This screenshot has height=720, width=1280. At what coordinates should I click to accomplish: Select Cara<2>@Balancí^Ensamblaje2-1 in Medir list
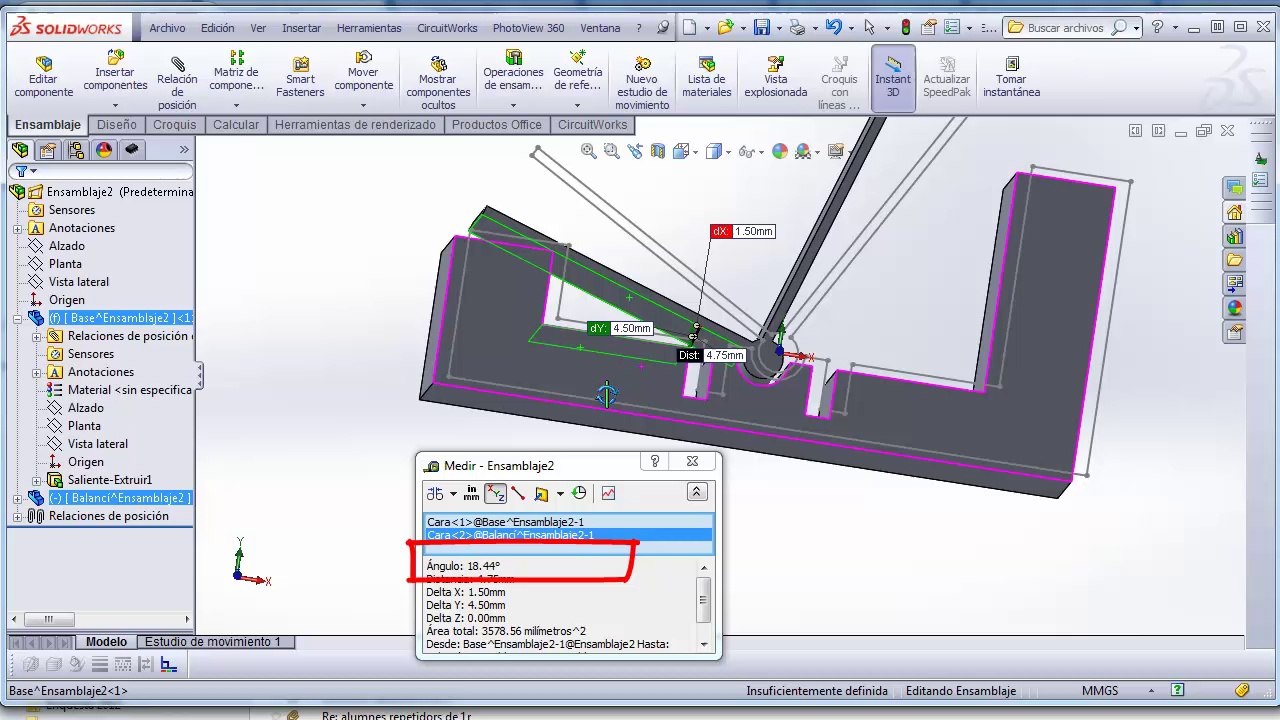[568, 535]
